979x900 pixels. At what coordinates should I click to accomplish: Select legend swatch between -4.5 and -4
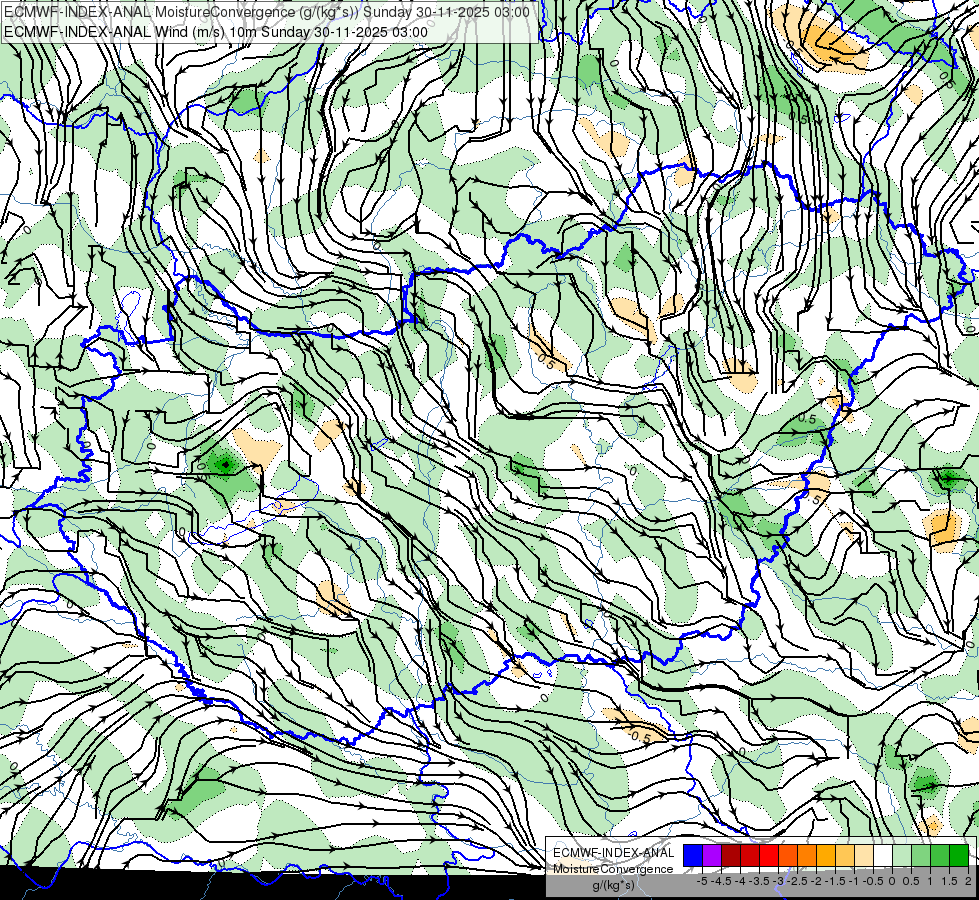click(x=731, y=855)
